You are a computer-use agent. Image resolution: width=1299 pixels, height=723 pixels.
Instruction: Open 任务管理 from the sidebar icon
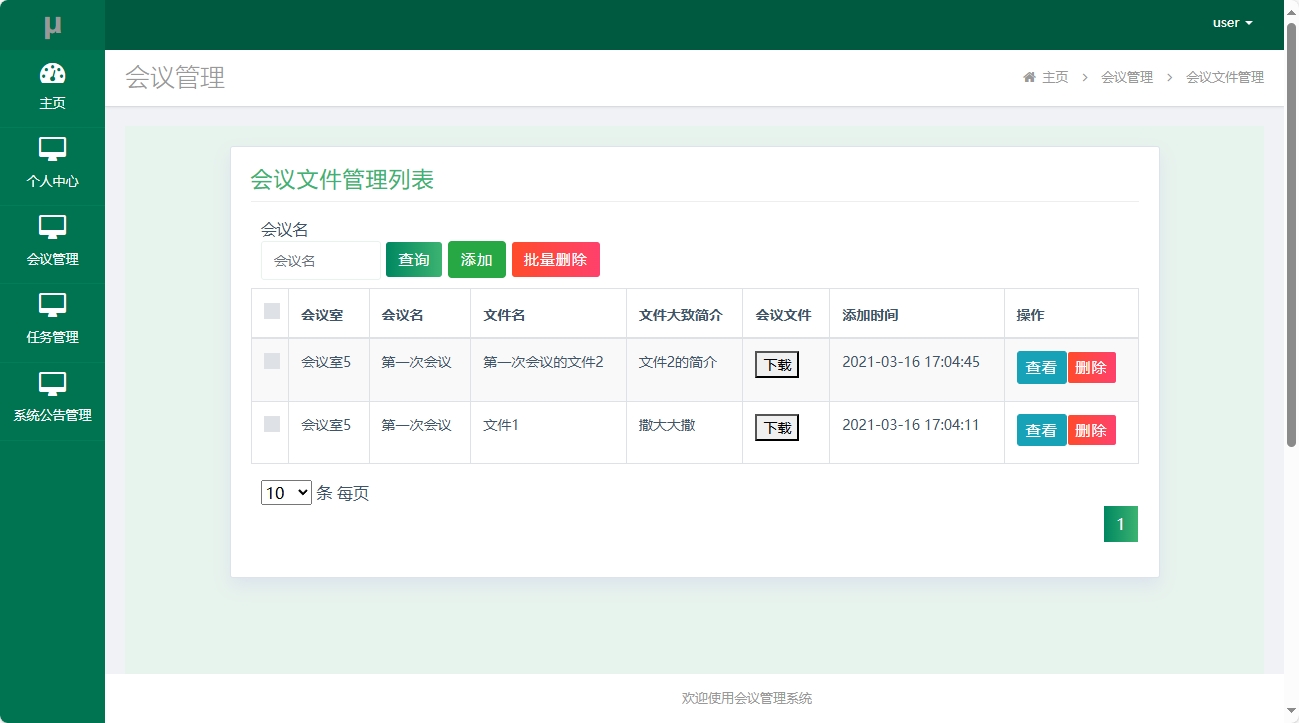[52, 306]
